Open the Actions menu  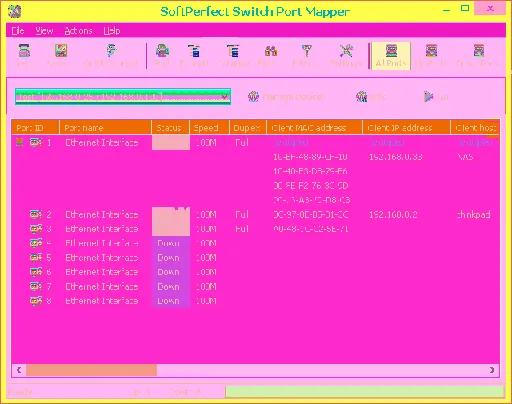(x=78, y=31)
